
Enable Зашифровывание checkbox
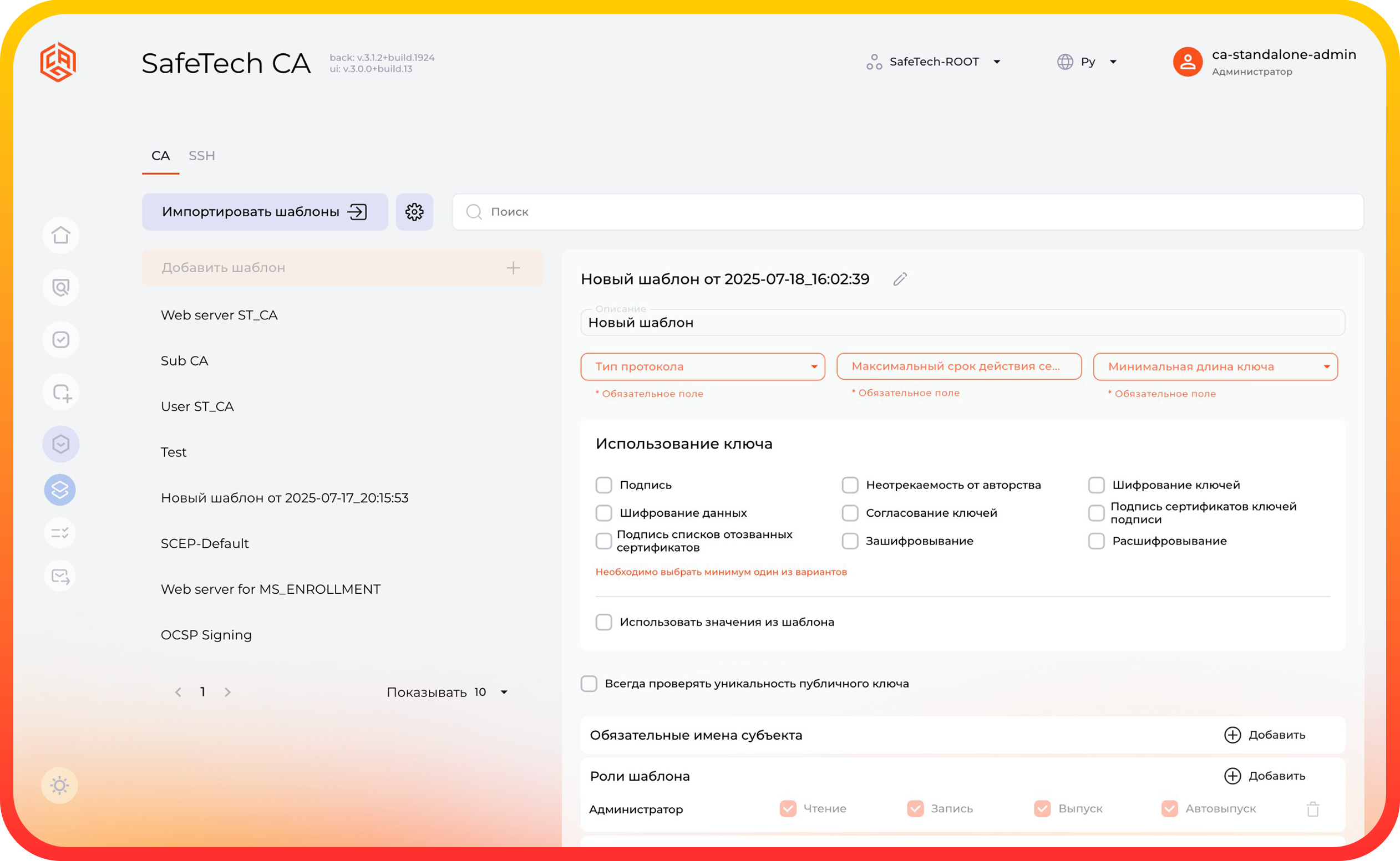pos(850,541)
